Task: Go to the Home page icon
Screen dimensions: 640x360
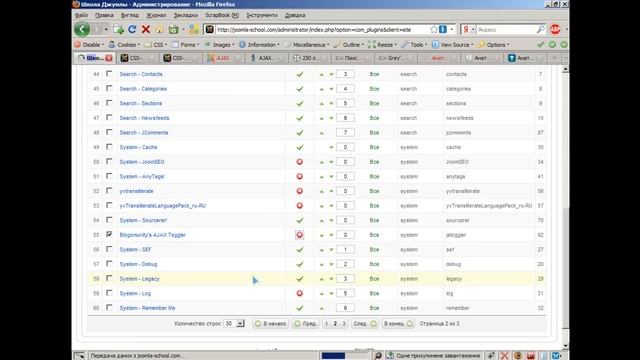Action: [160, 29]
